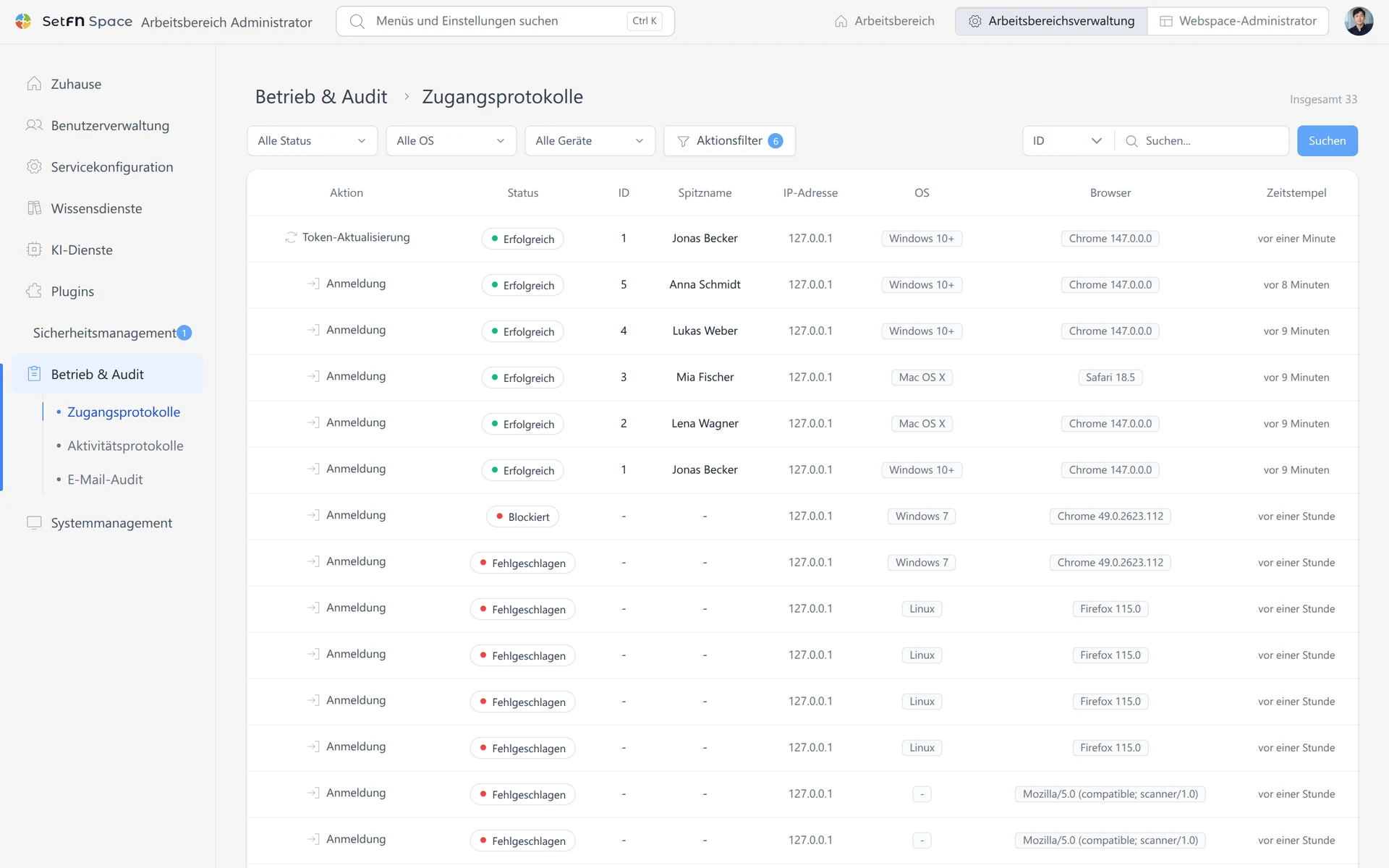Open the ID search field selector

point(1068,141)
